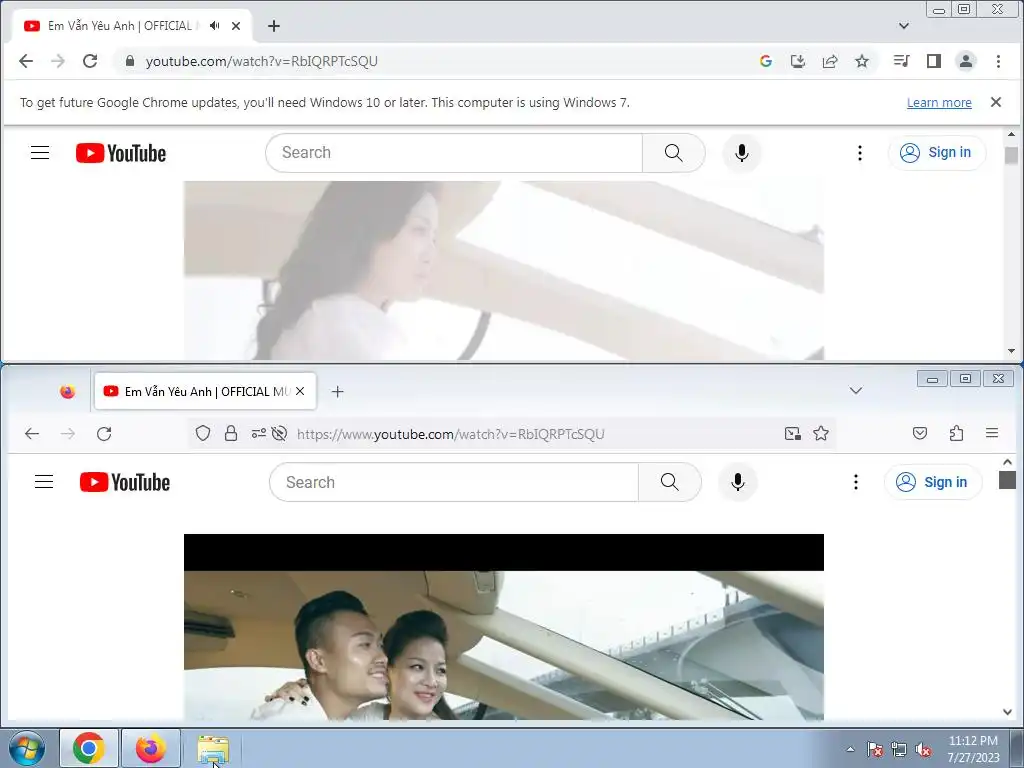
Task: Save page to Pocket in Firefox
Action: tap(920, 434)
